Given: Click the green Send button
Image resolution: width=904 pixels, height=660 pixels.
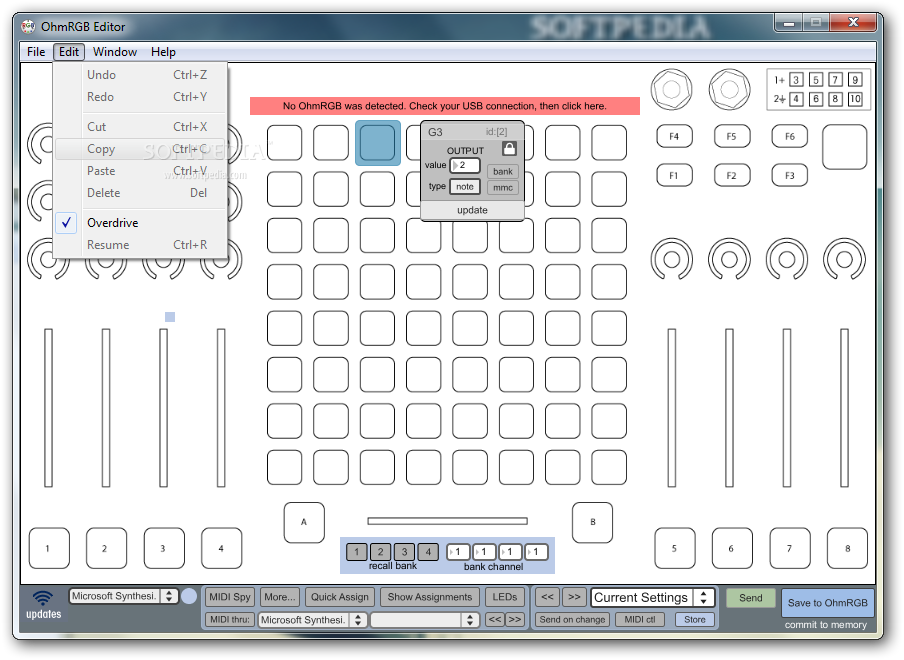Looking at the screenshot, I should pos(750,598).
